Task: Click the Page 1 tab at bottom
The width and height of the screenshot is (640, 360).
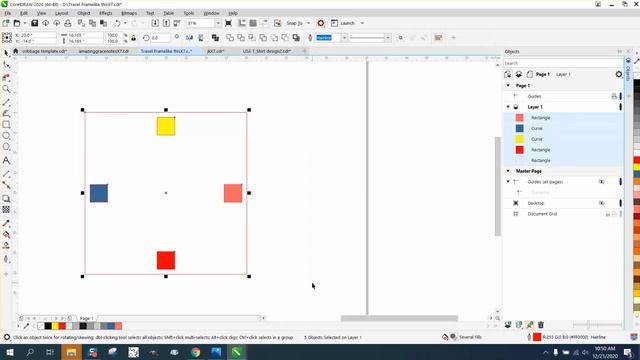Action: pos(87,318)
